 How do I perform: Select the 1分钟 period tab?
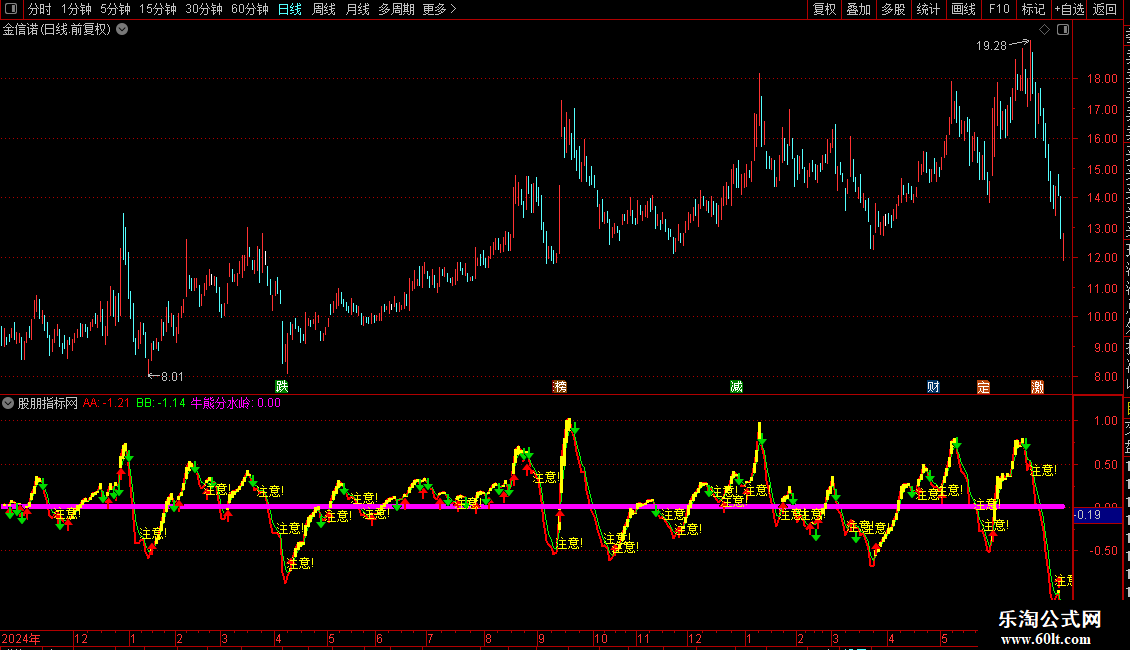pos(76,9)
